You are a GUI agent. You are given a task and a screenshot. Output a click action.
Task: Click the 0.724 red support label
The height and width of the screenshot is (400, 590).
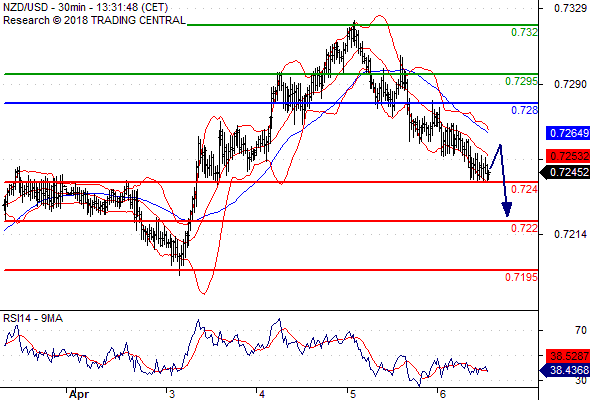524,189
